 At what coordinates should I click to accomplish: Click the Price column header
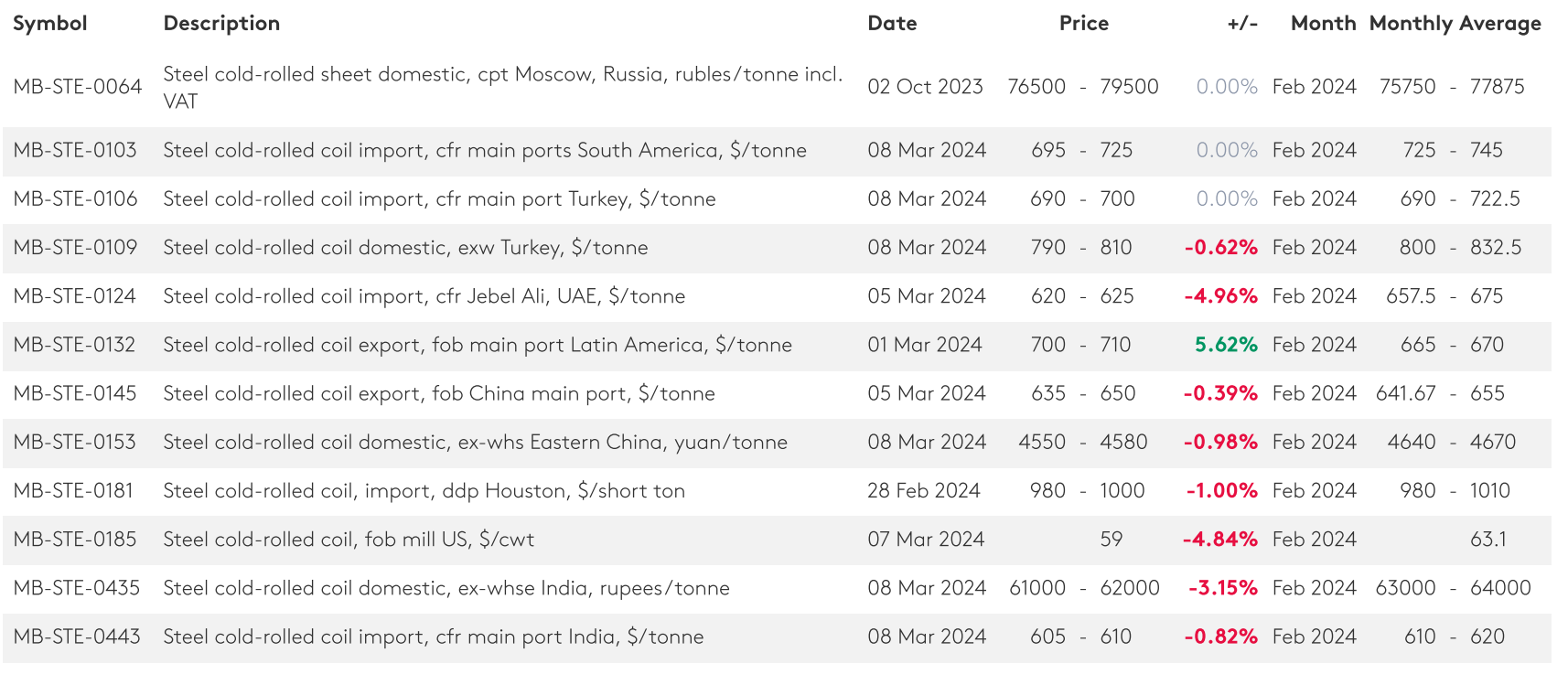(1083, 24)
